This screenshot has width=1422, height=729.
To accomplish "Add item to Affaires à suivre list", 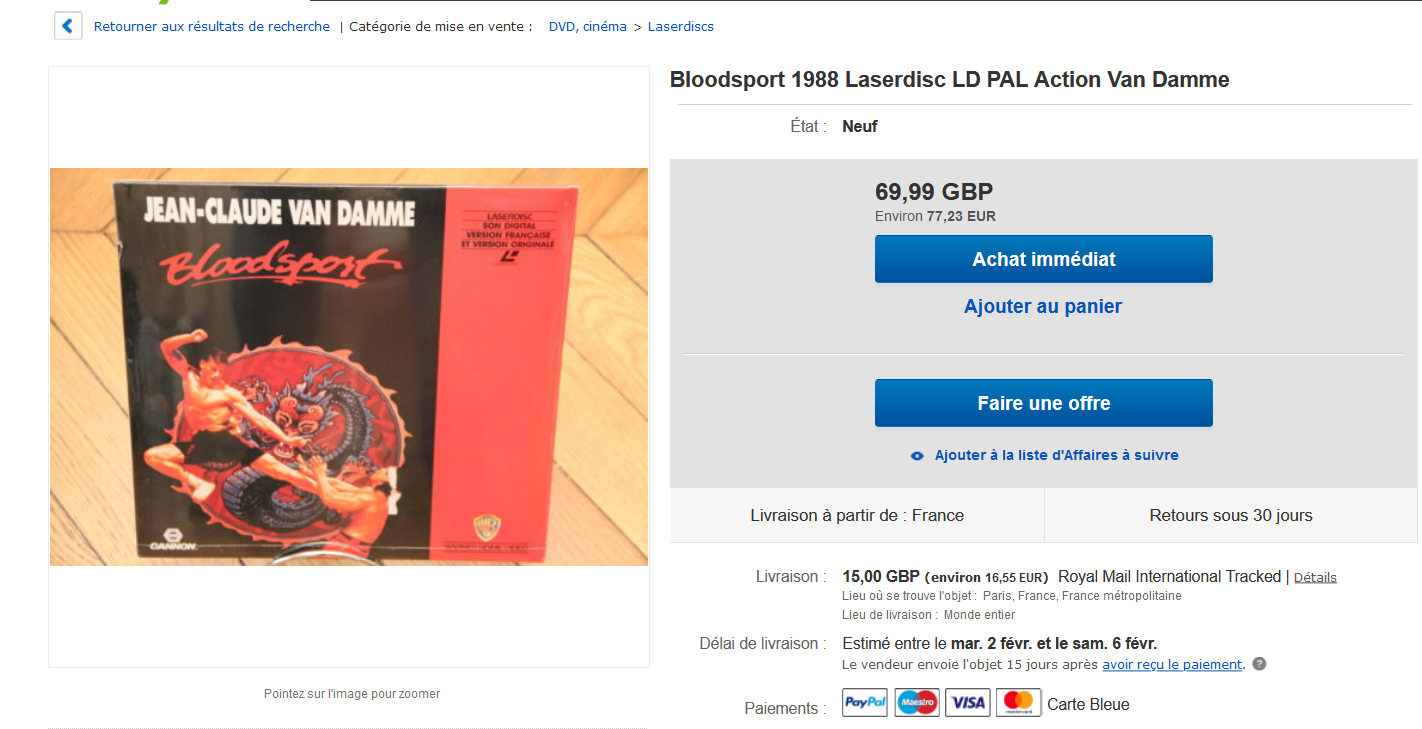I will [x=1057, y=455].
